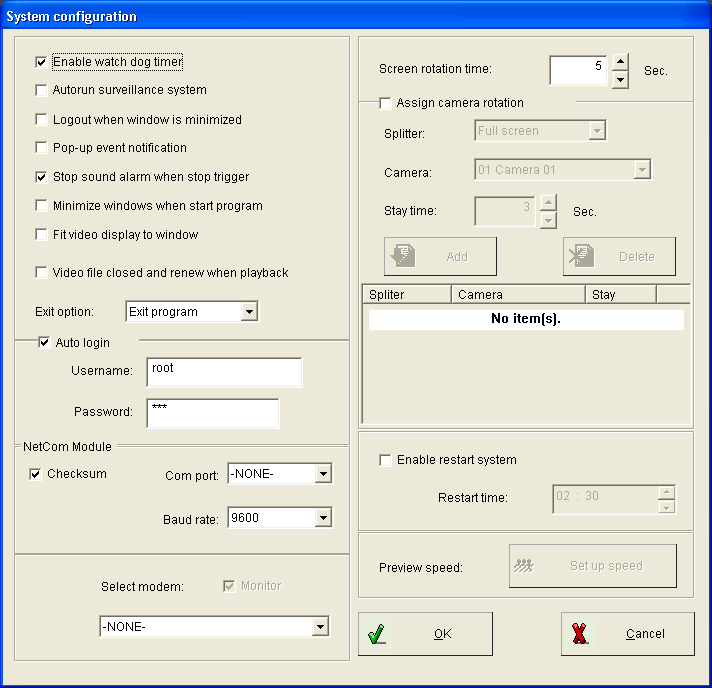Click the red X Cancel icon
Image resolution: width=712 pixels, height=688 pixels.
[x=580, y=634]
